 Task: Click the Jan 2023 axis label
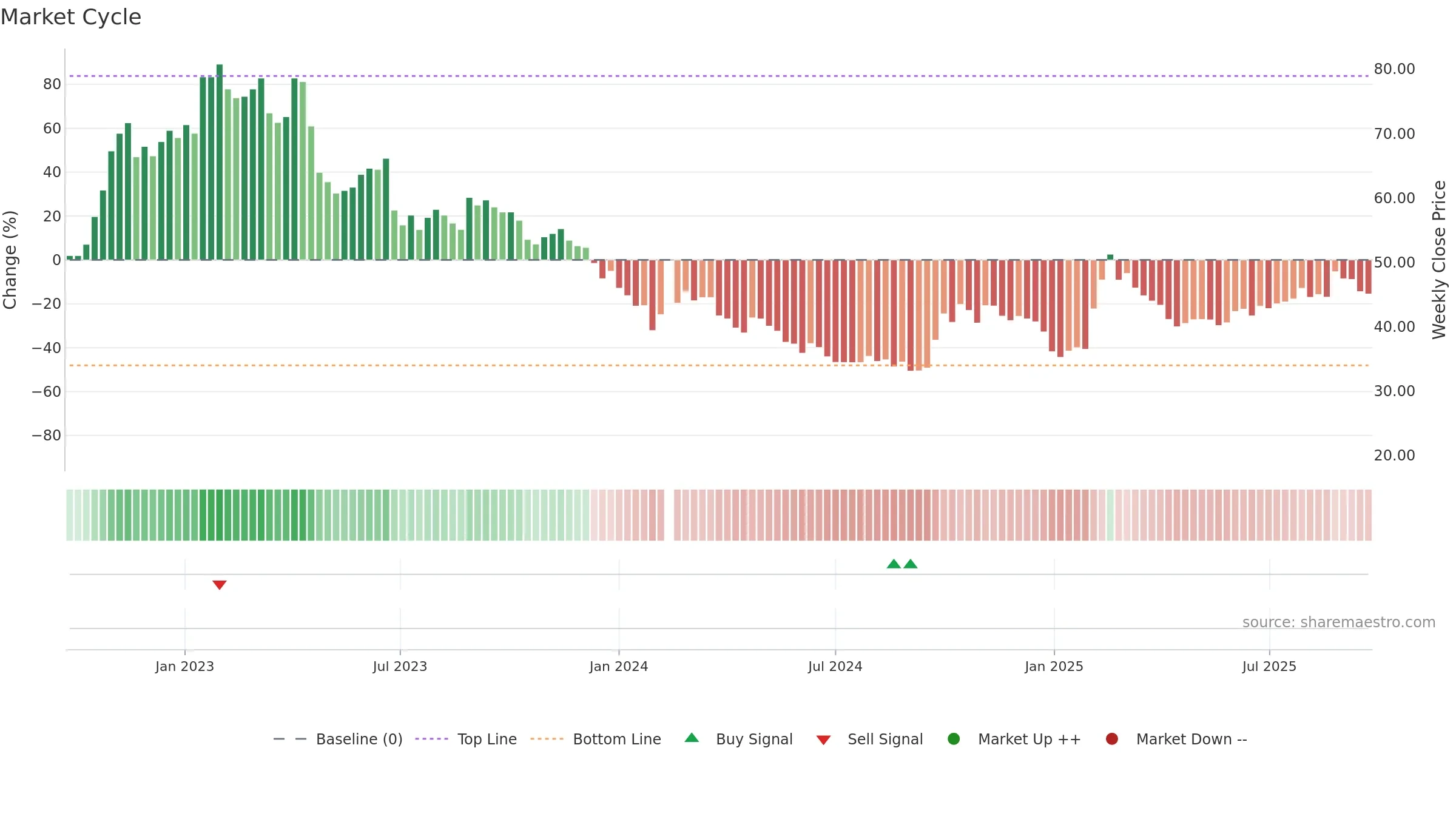(184, 666)
